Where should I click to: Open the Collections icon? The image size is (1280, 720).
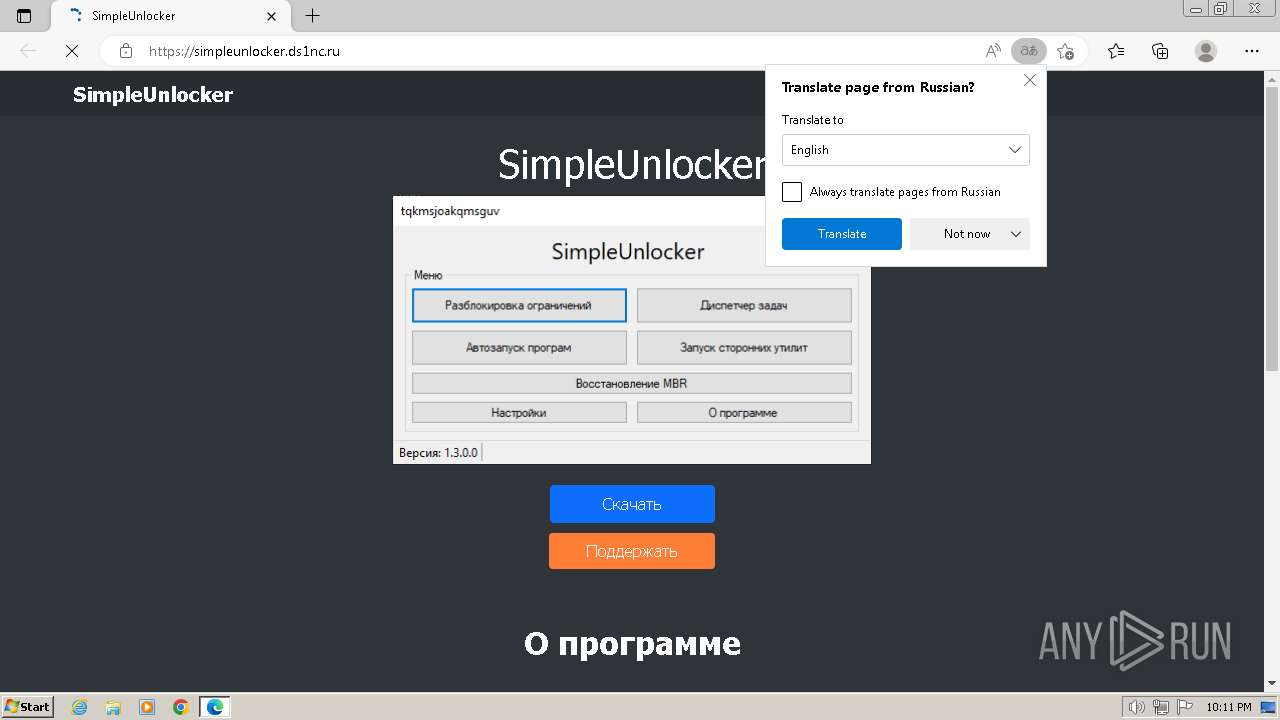tap(1160, 51)
